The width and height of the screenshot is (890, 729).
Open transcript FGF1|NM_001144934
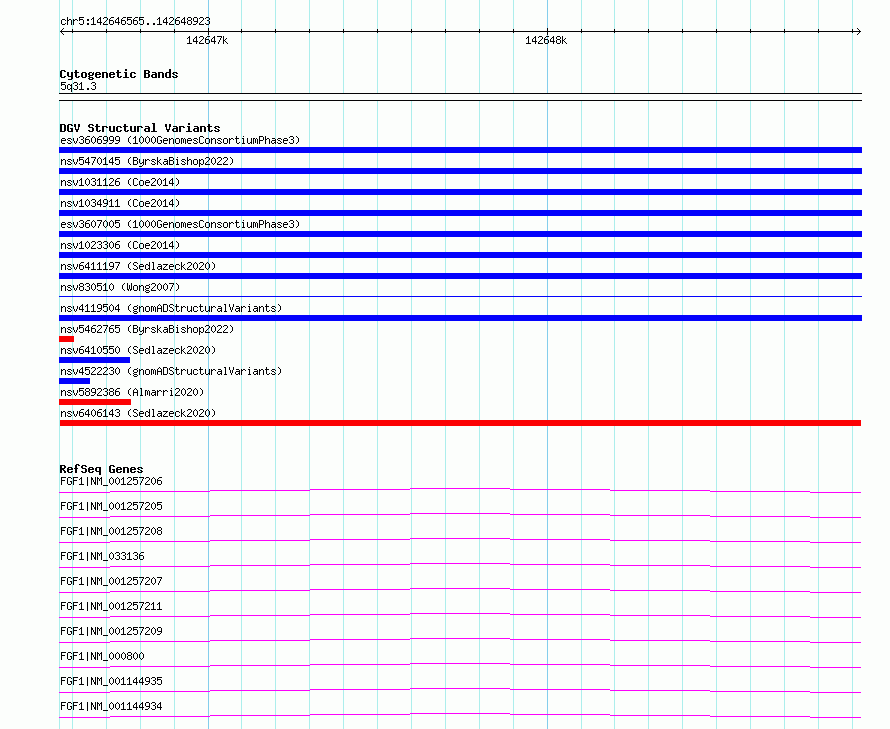[111, 706]
